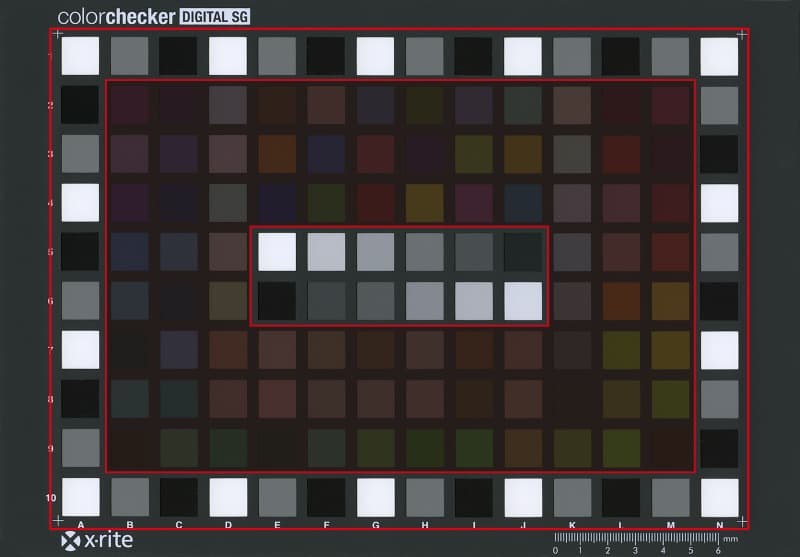Pick the olive green patch I3
Image resolution: width=800 pixels, height=557 pixels.
(x=474, y=154)
